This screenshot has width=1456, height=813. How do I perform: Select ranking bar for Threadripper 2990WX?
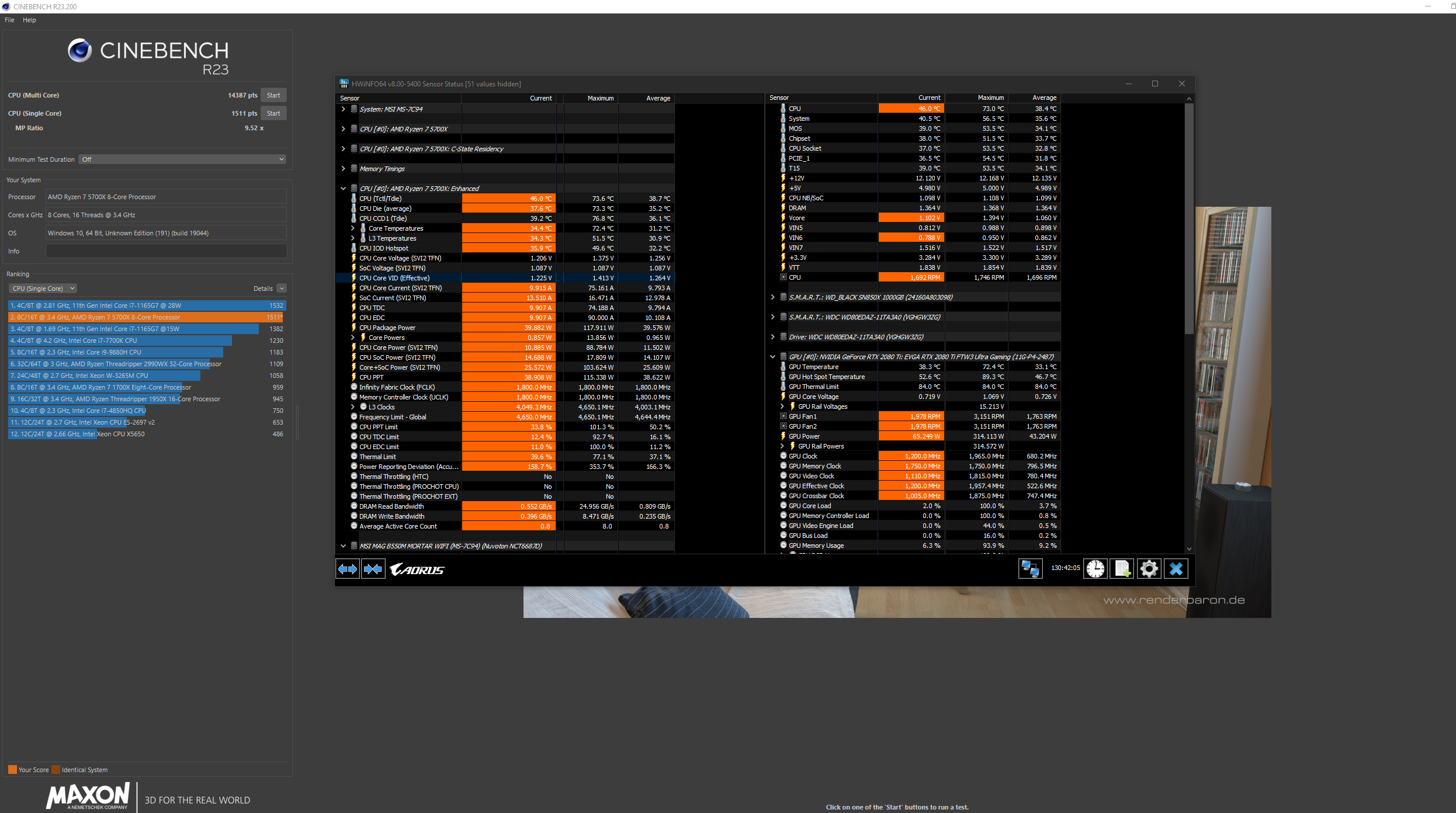146,364
